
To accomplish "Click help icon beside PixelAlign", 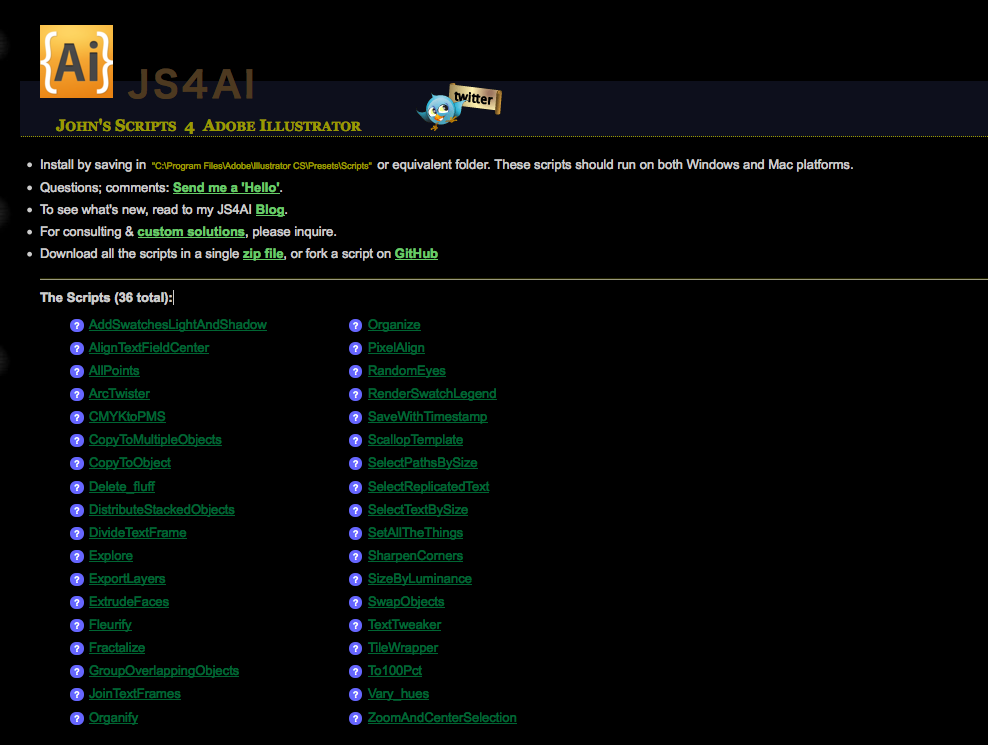I will [356, 349].
